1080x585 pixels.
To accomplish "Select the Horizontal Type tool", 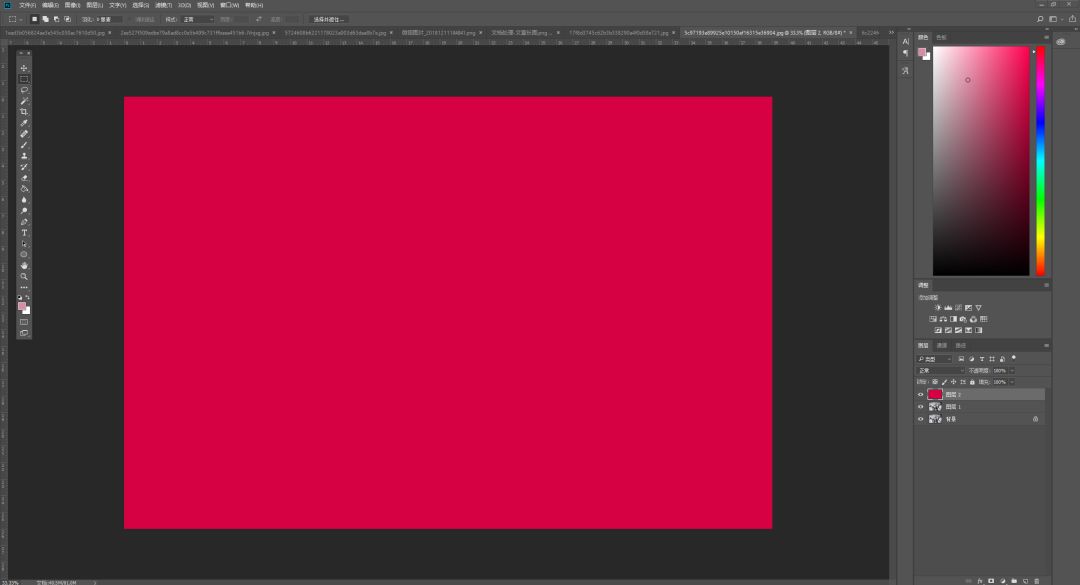I will (24, 233).
